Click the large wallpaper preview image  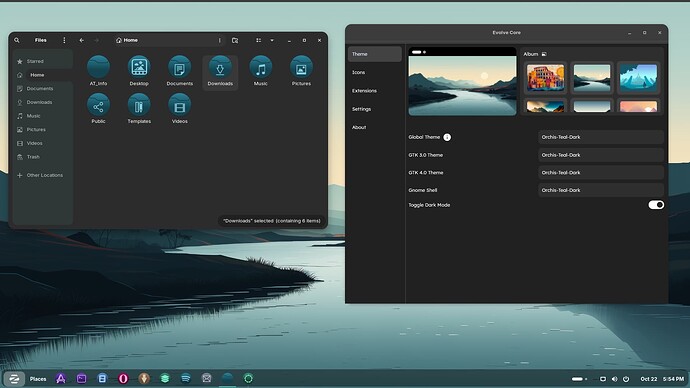pos(462,85)
